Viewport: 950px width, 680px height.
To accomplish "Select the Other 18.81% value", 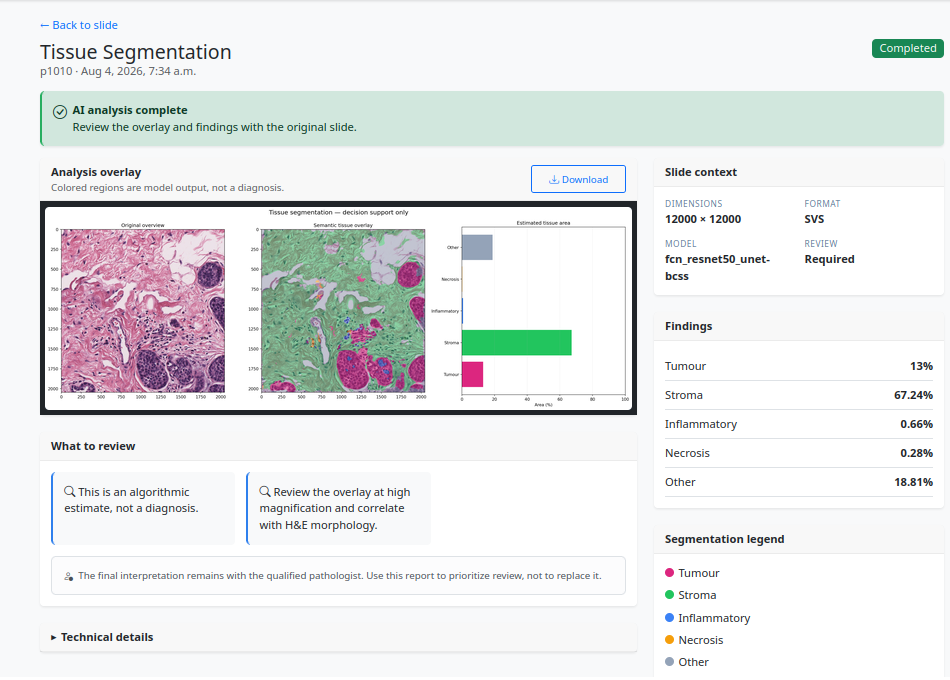I will (913, 482).
